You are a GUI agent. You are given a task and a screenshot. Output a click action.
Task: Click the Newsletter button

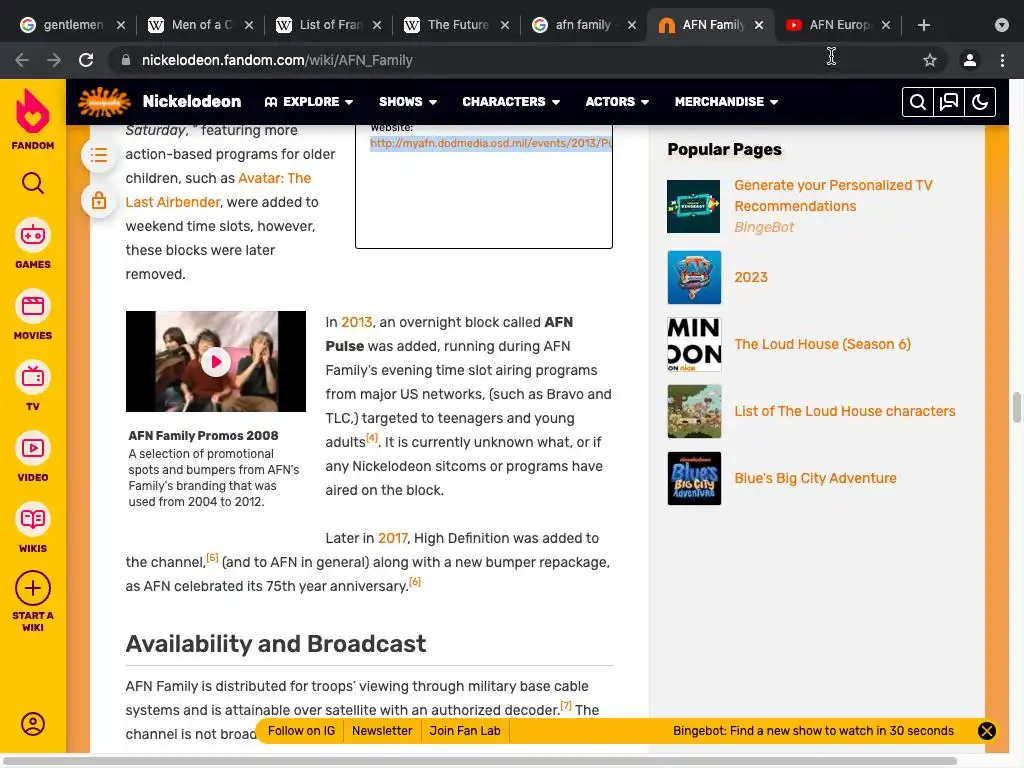tap(382, 731)
